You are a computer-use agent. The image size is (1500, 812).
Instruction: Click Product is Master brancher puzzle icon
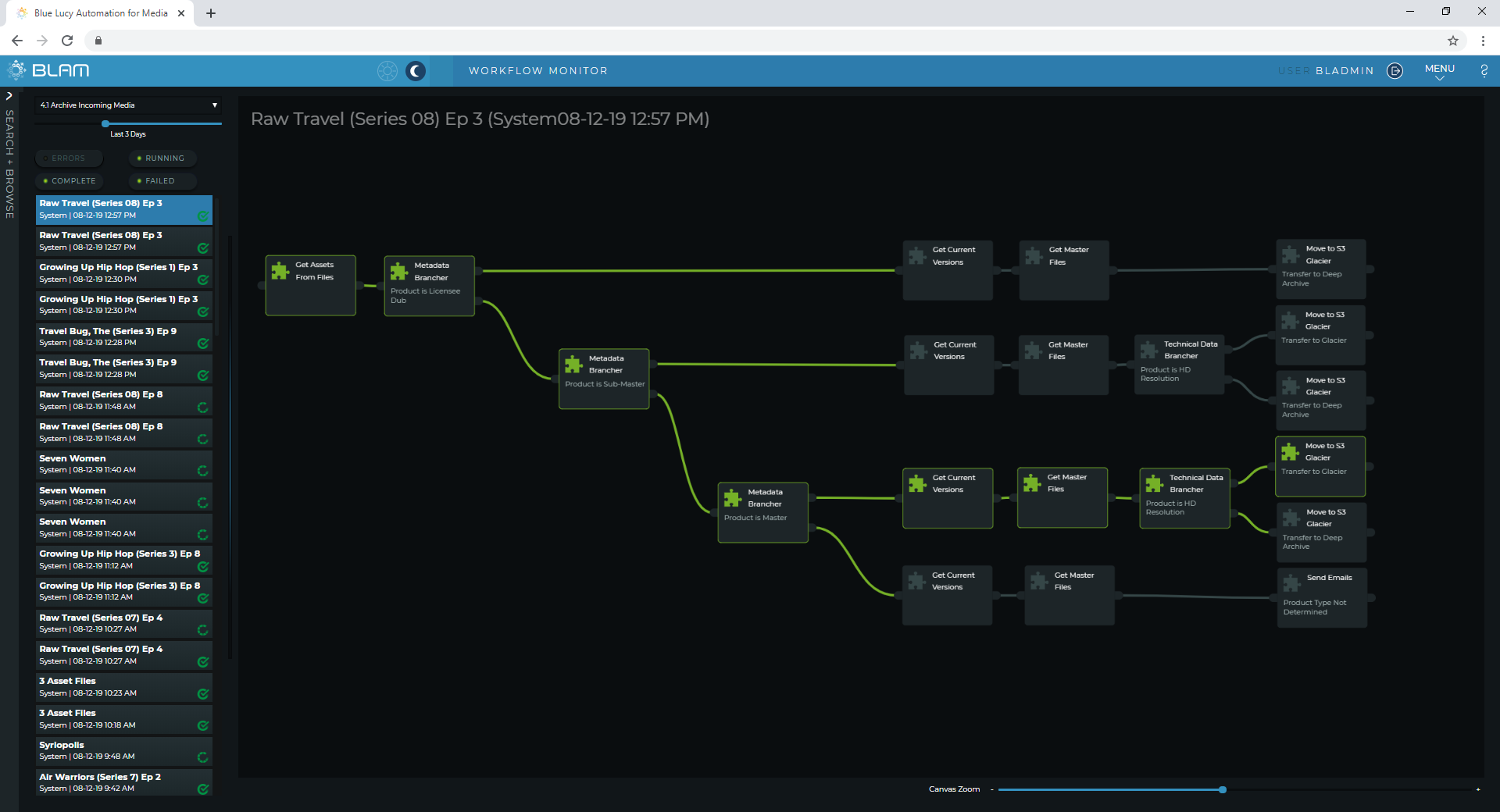click(x=733, y=498)
